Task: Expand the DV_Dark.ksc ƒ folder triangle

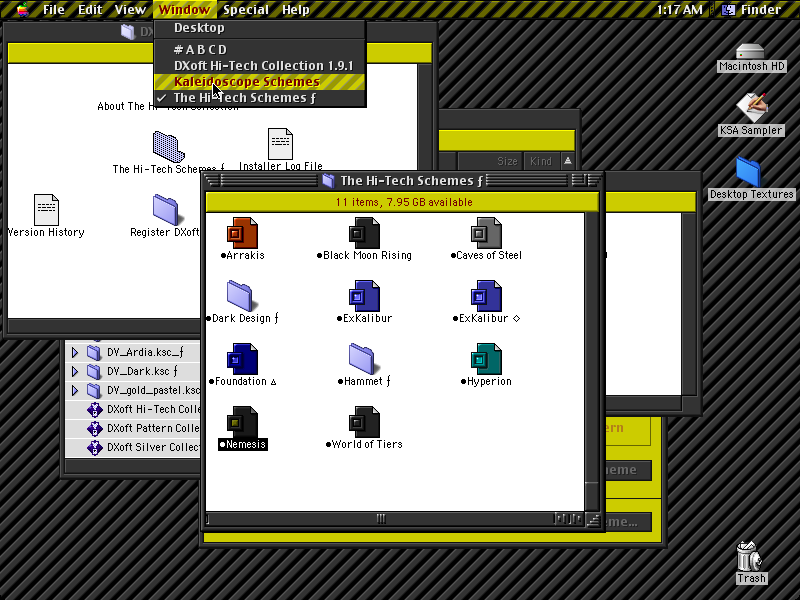Action: (x=75, y=371)
